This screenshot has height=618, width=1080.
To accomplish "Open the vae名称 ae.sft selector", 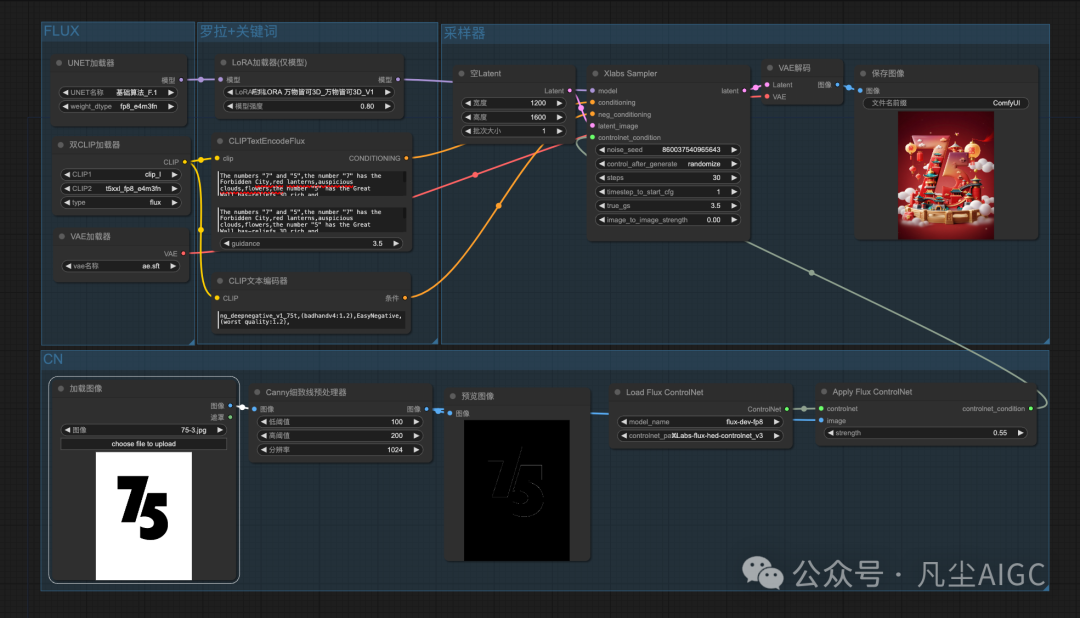I will click(121, 266).
